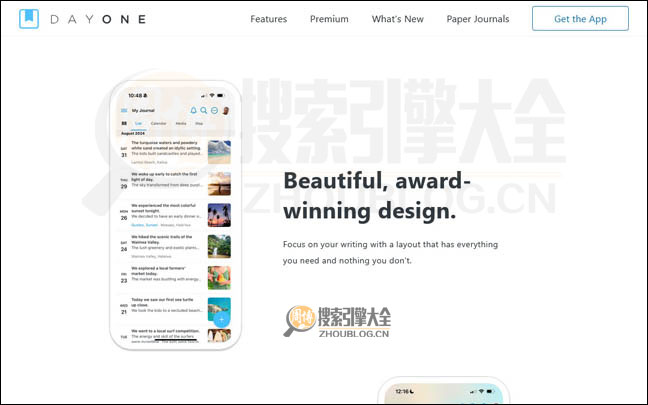Image resolution: width=648 pixels, height=405 pixels.
Task: Switch to the Media tab in the journal
Action: pos(180,123)
